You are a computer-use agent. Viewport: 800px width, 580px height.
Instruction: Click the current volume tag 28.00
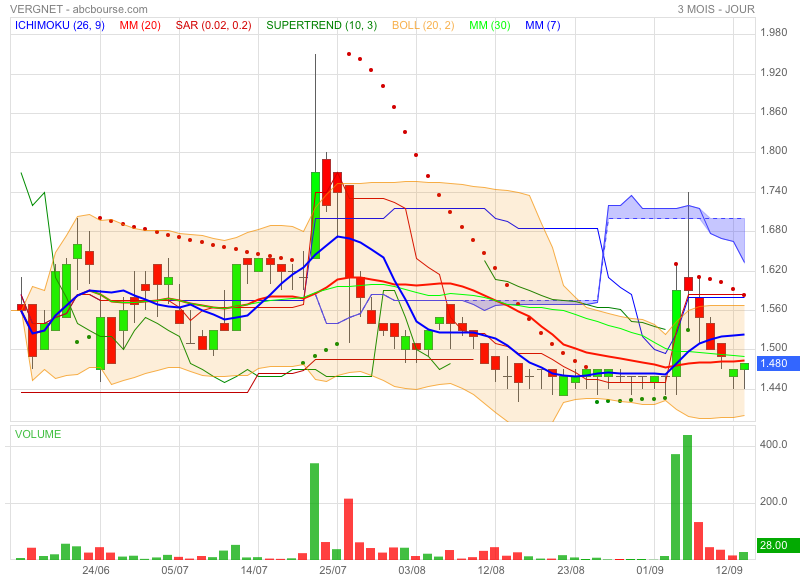pyautogui.click(x=777, y=545)
